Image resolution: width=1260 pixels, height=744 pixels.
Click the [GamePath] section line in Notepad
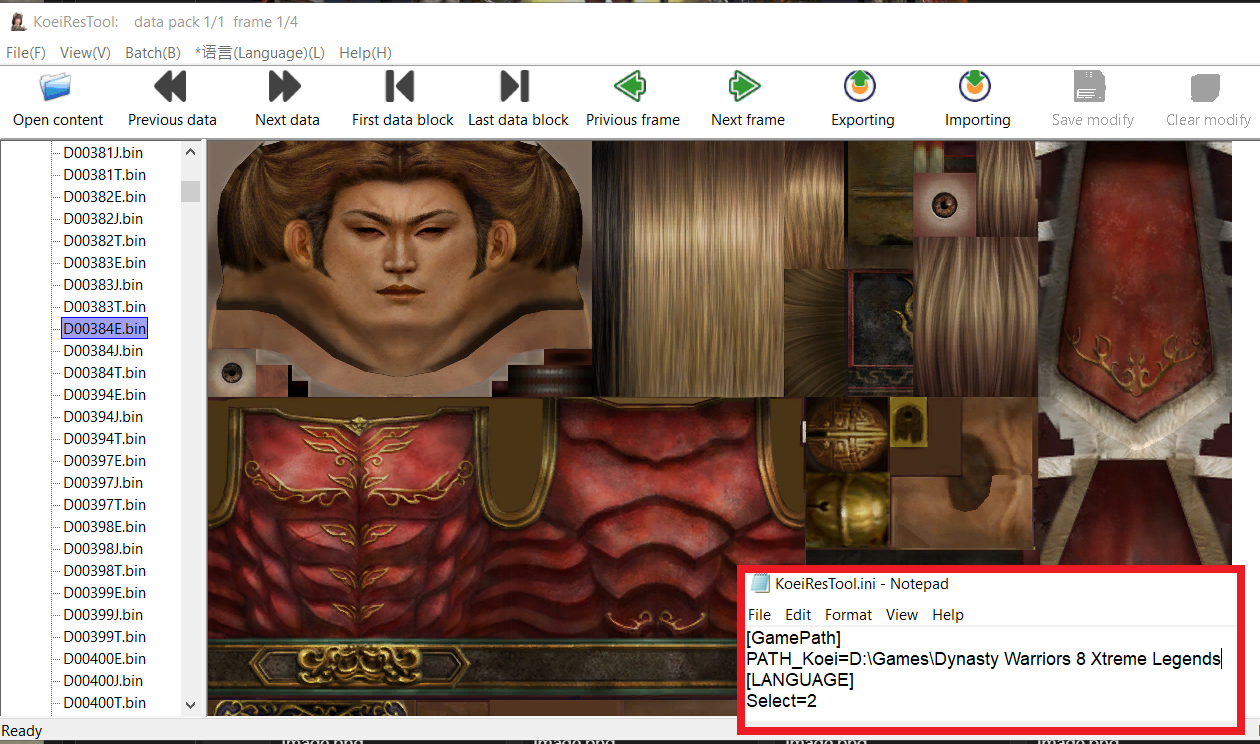point(794,637)
